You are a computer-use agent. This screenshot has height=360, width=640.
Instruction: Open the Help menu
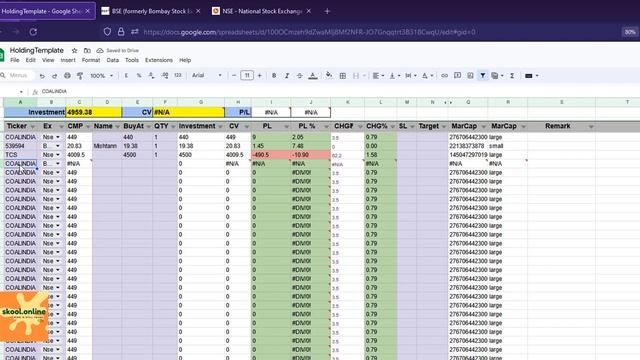185,60
